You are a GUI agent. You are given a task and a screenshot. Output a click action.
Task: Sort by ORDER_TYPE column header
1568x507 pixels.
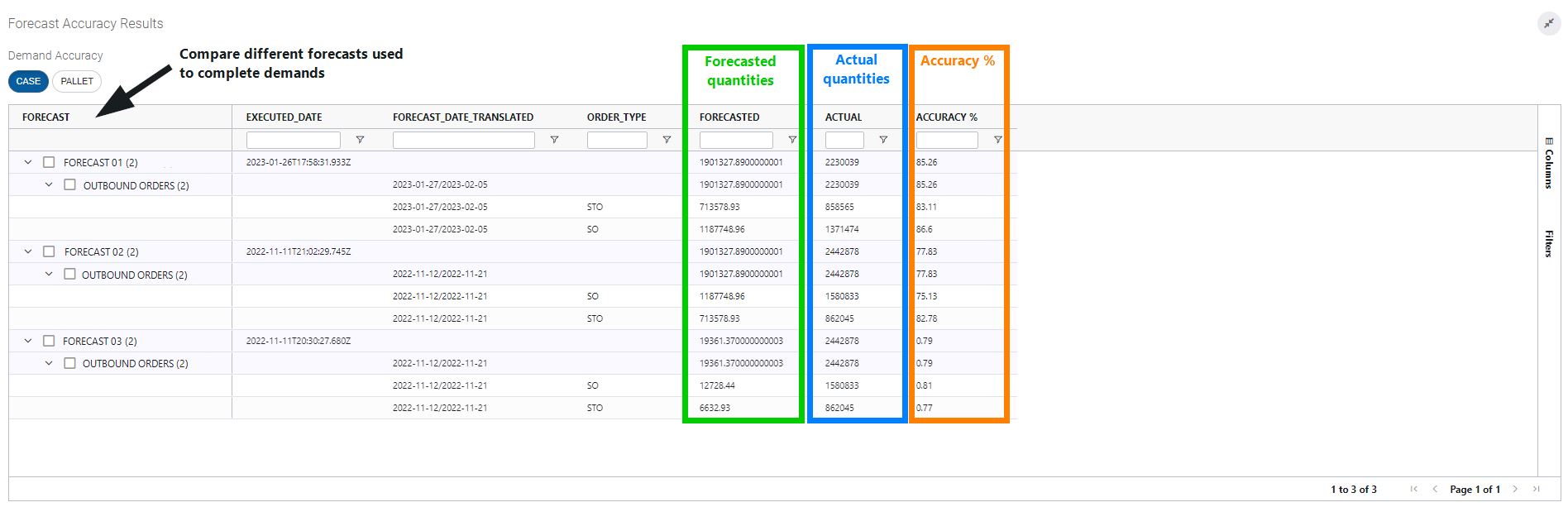click(617, 117)
